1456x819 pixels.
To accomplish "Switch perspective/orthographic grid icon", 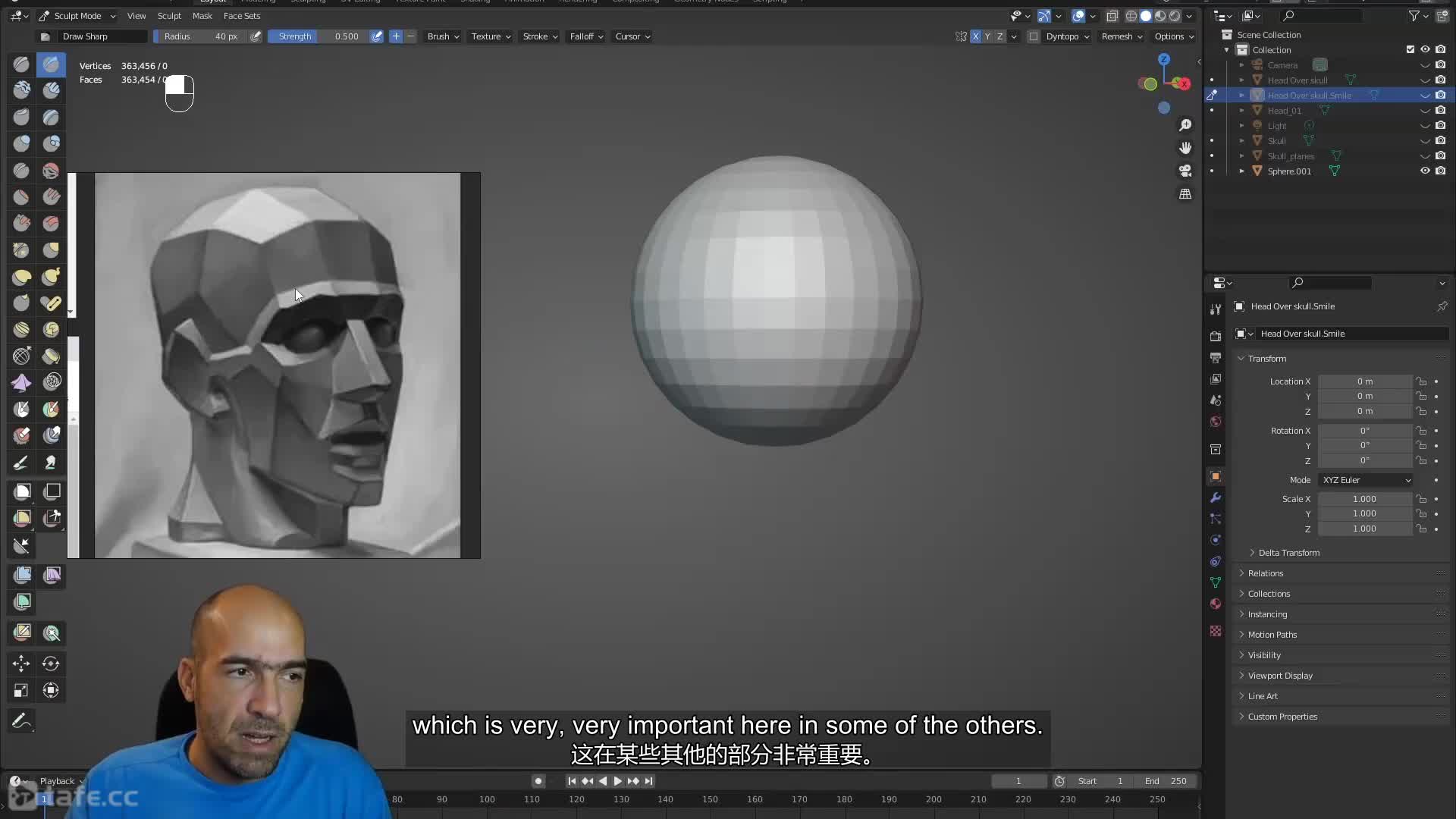I will (x=1185, y=194).
